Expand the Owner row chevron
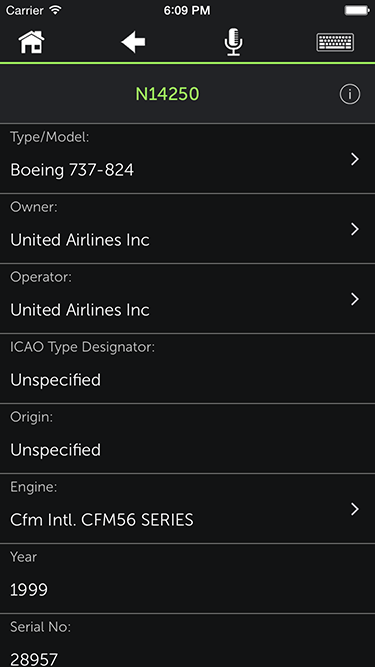Image resolution: width=375 pixels, height=667 pixels. (355, 229)
